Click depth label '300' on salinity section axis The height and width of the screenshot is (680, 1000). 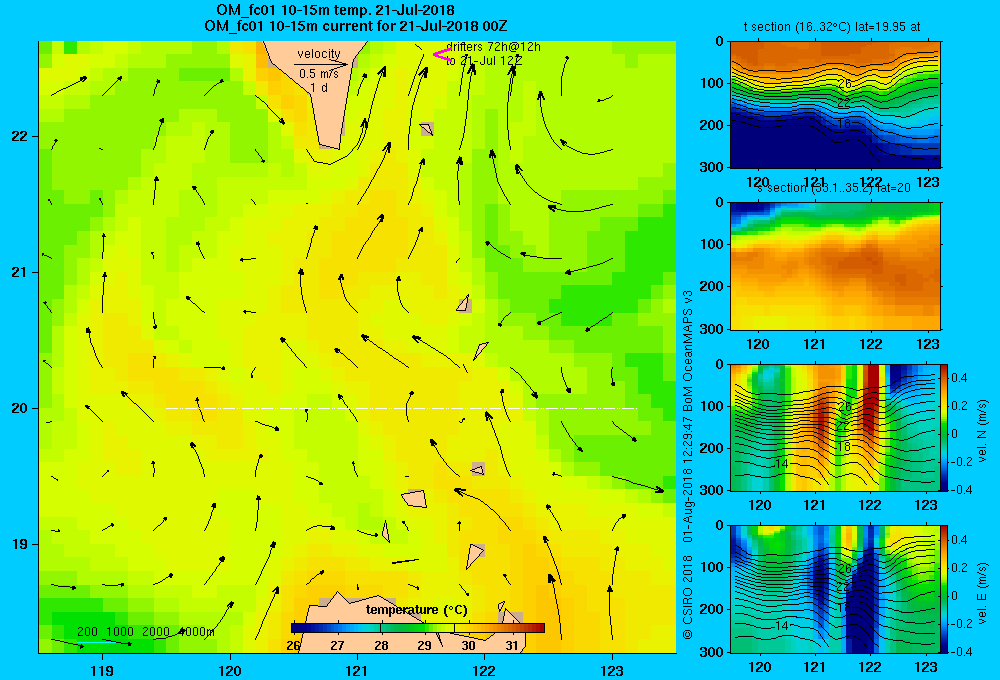tap(711, 329)
